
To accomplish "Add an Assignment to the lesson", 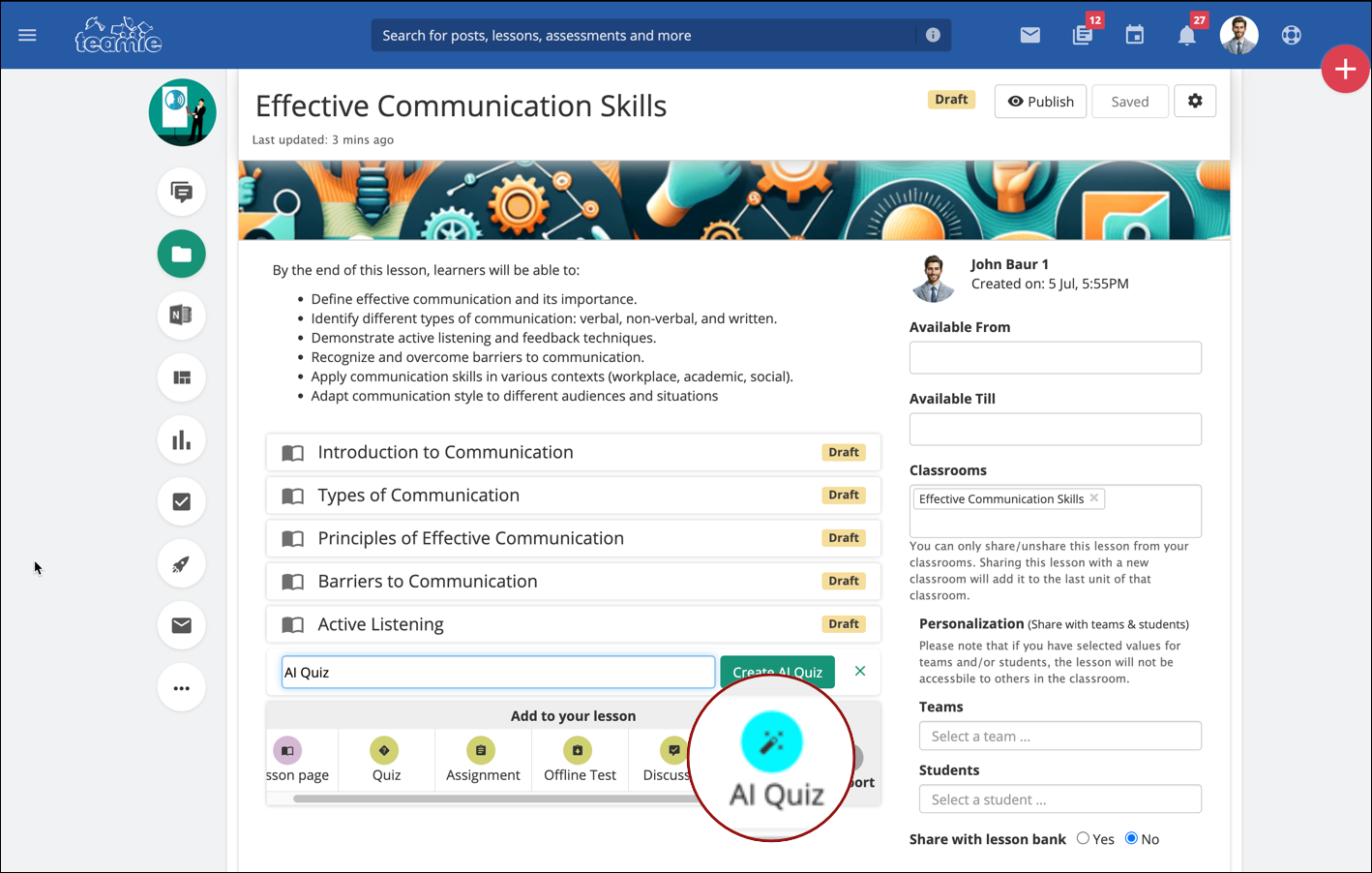I will 482,761.
